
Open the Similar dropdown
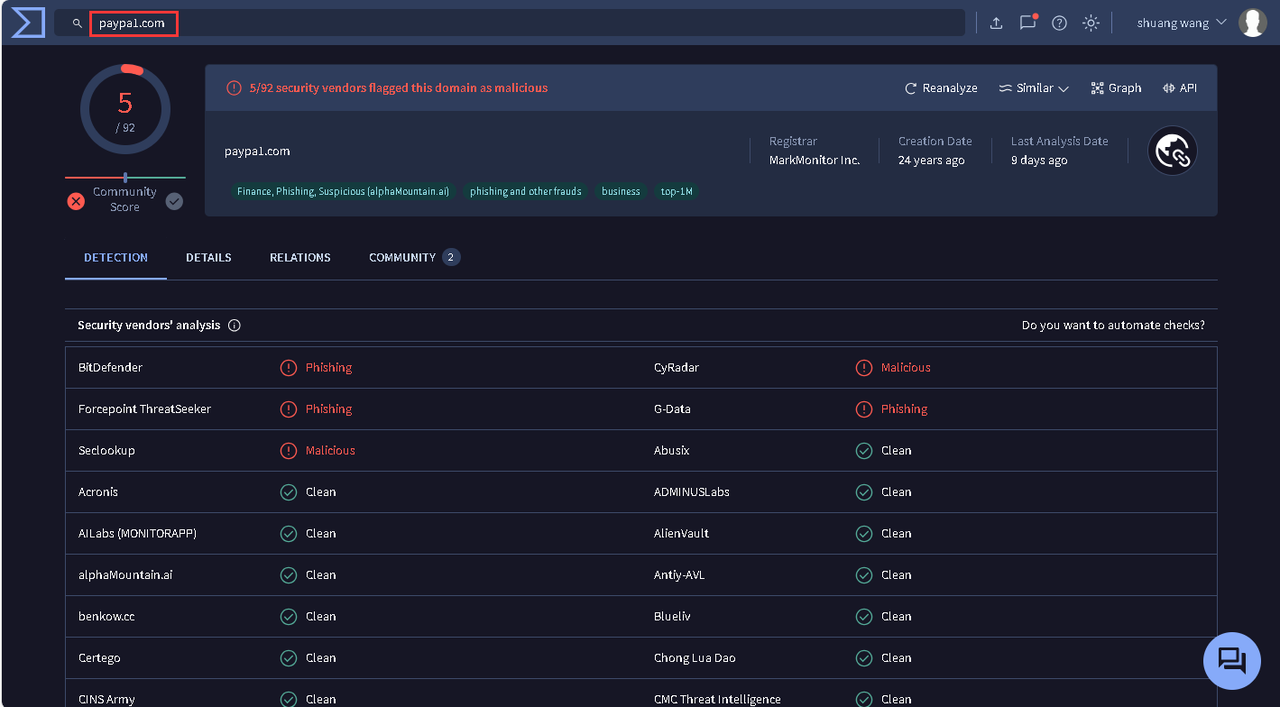tap(1034, 88)
